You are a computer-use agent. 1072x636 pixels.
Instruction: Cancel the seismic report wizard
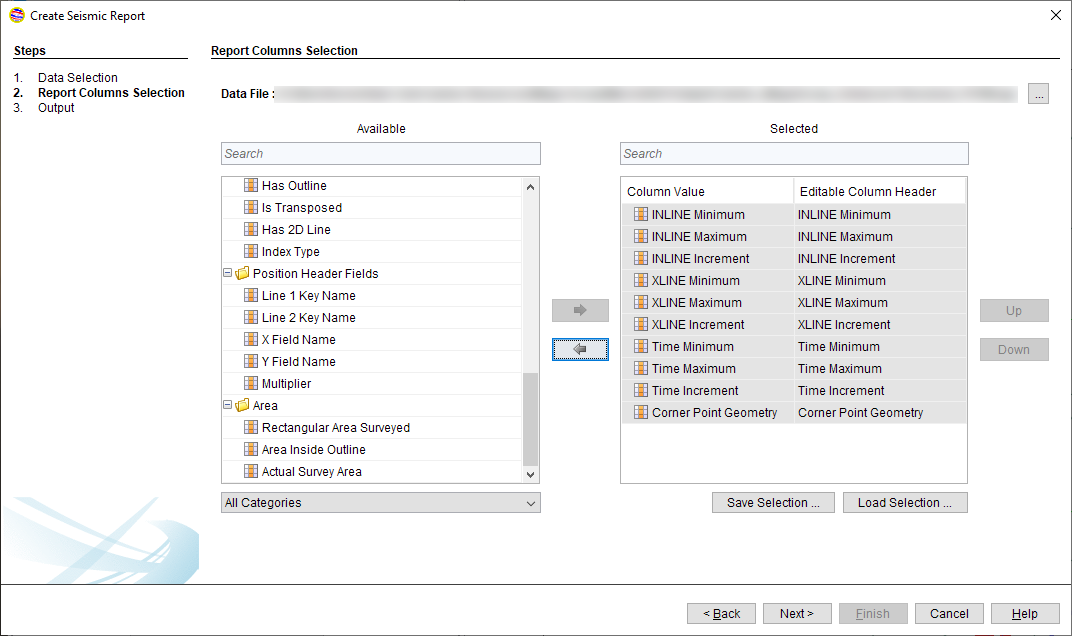tap(949, 613)
